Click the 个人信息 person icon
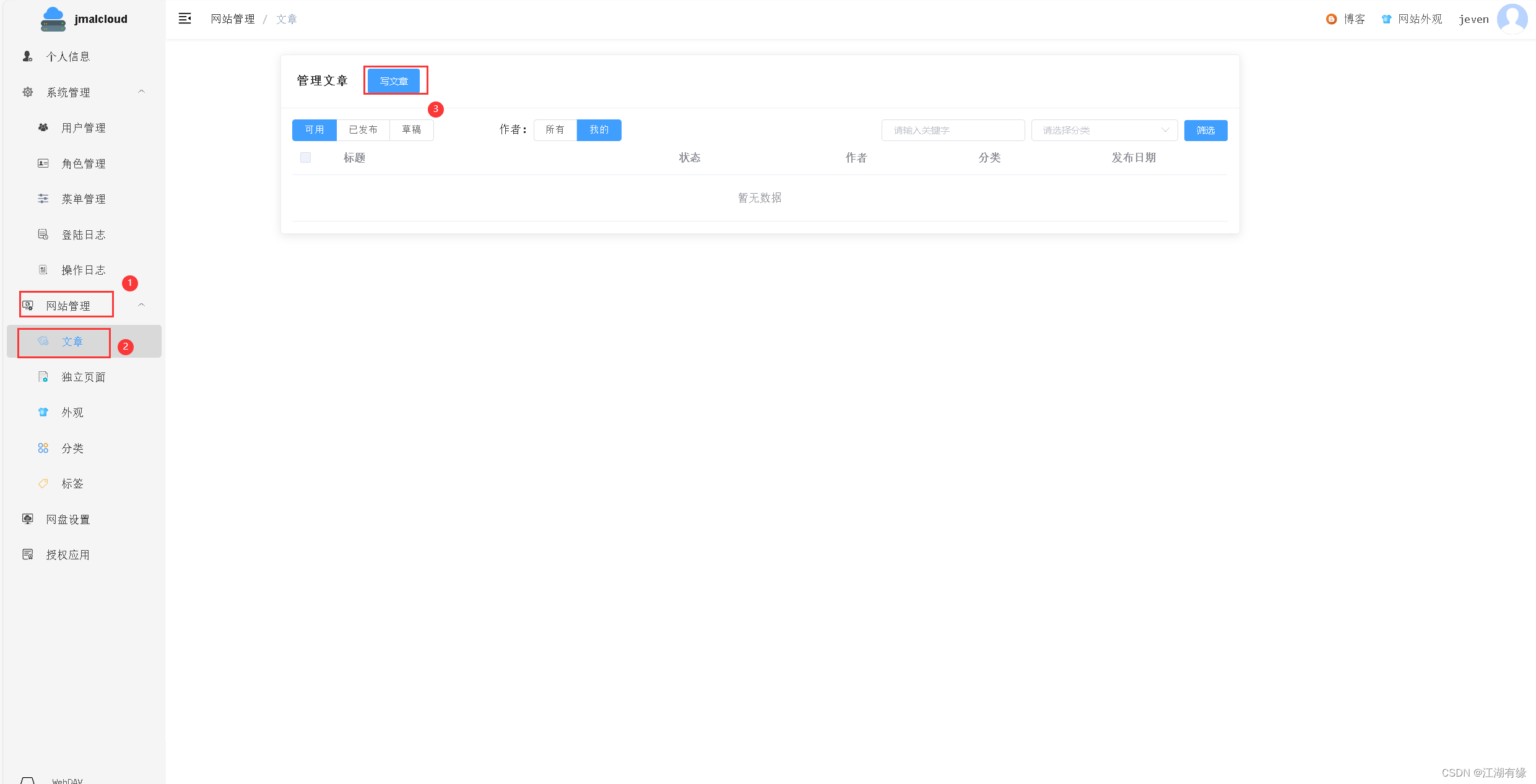Screen dimensions: 1536x784 pyautogui.click(x=27, y=56)
